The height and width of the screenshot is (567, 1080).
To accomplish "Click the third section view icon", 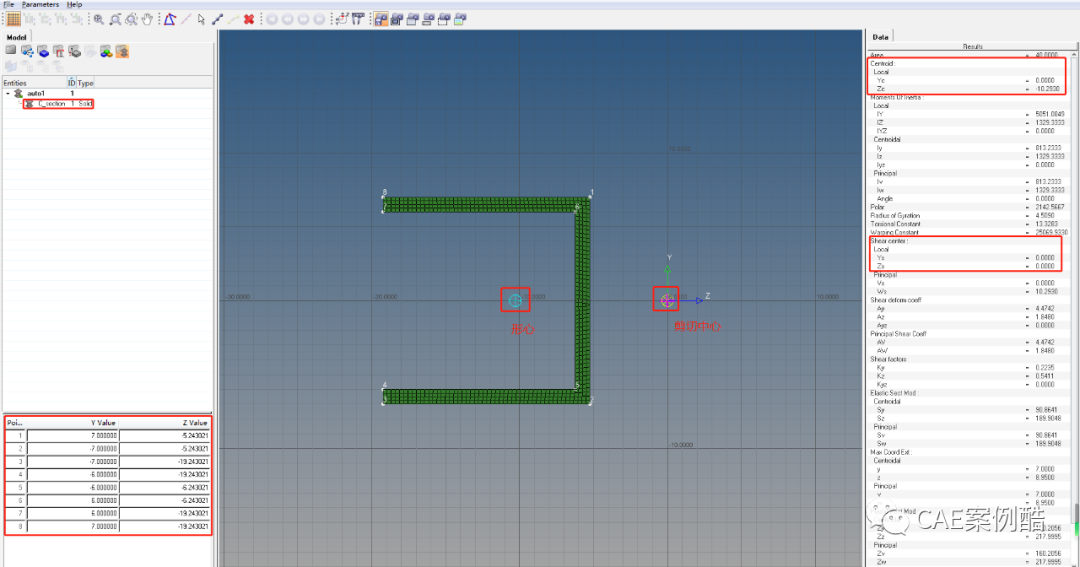I will coord(413,19).
